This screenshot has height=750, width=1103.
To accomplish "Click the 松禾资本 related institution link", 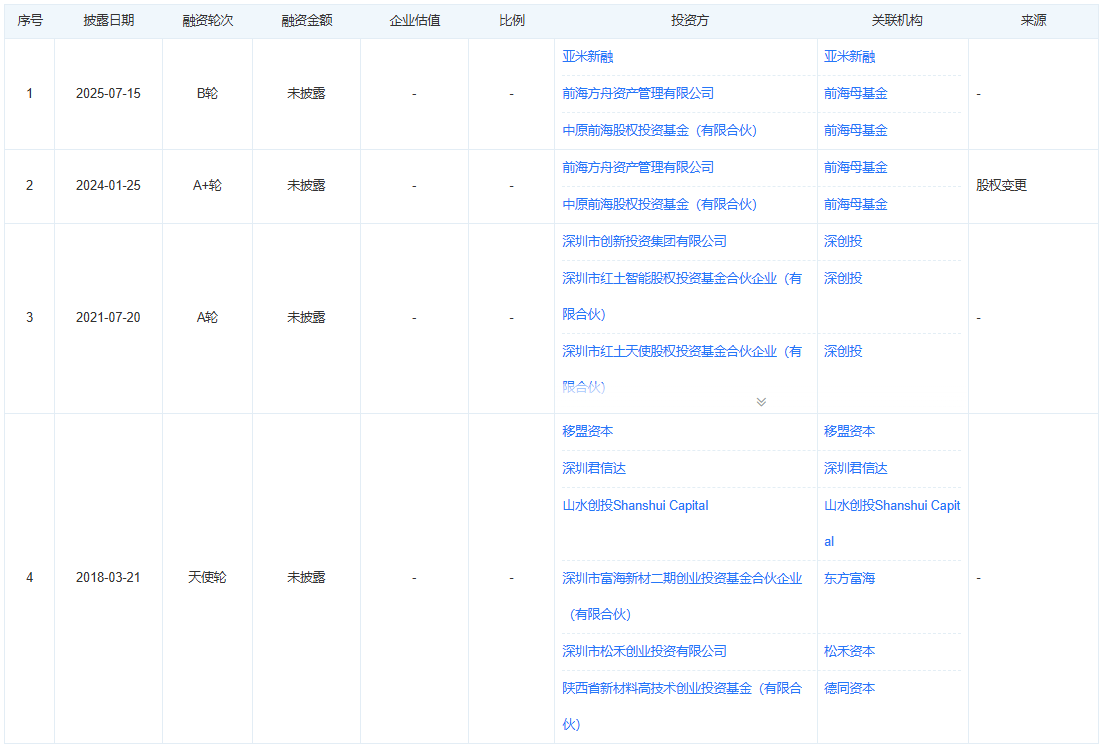I will (849, 651).
